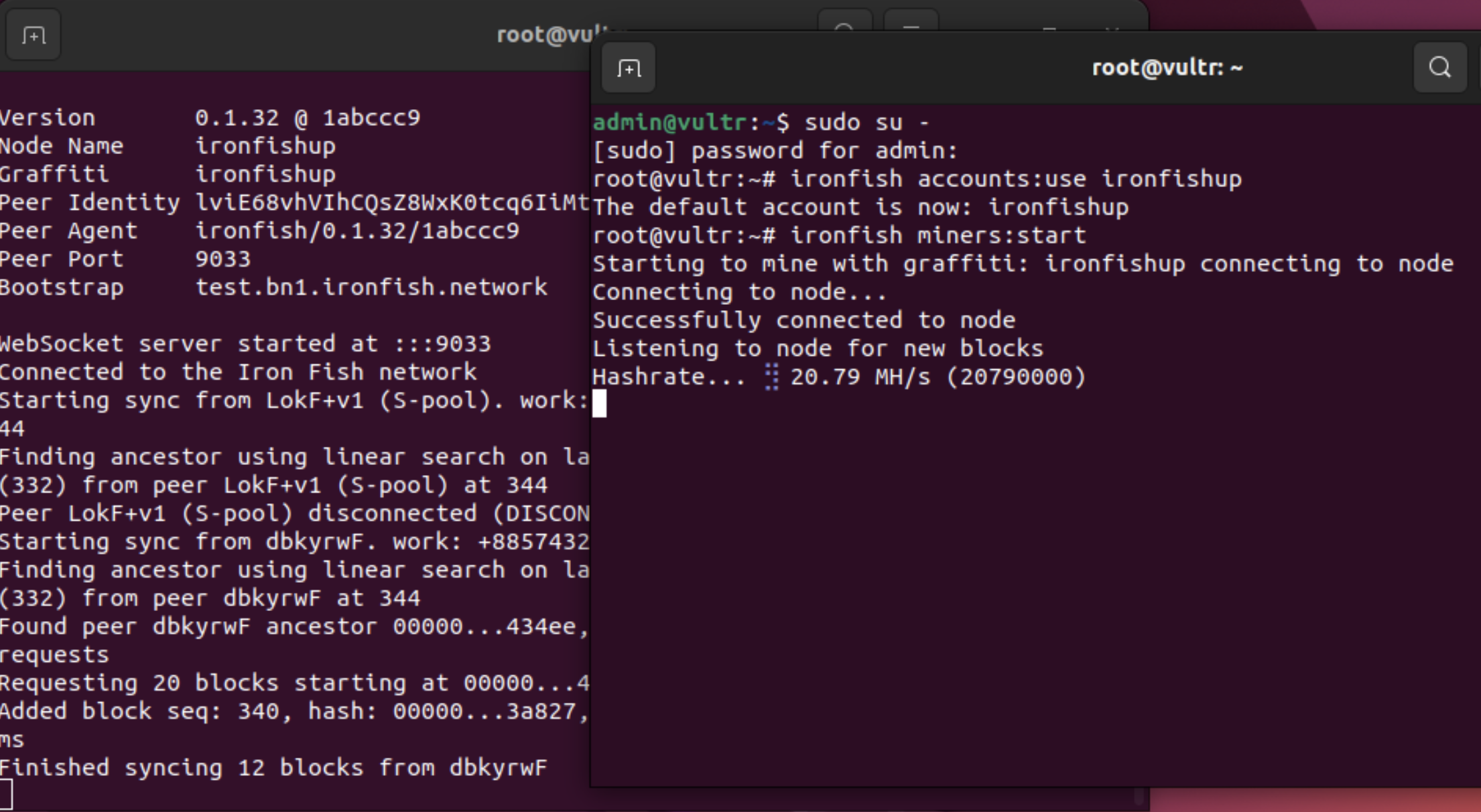Viewport: 1481px width, 812px height.
Task: Click the Peer Port value 9033
Action: pyautogui.click(x=222, y=259)
